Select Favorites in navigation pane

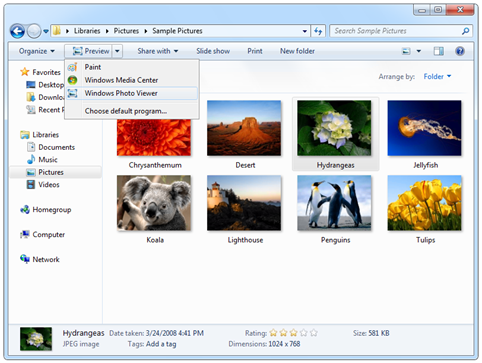pyautogui.click(x=46, y=72)
